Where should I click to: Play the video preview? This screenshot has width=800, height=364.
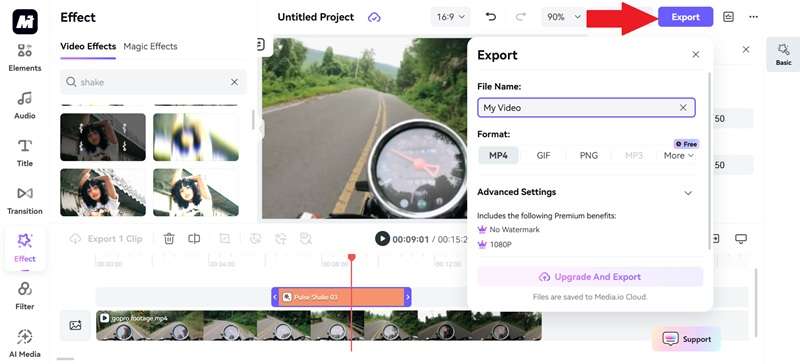click(x=382, y=238)
